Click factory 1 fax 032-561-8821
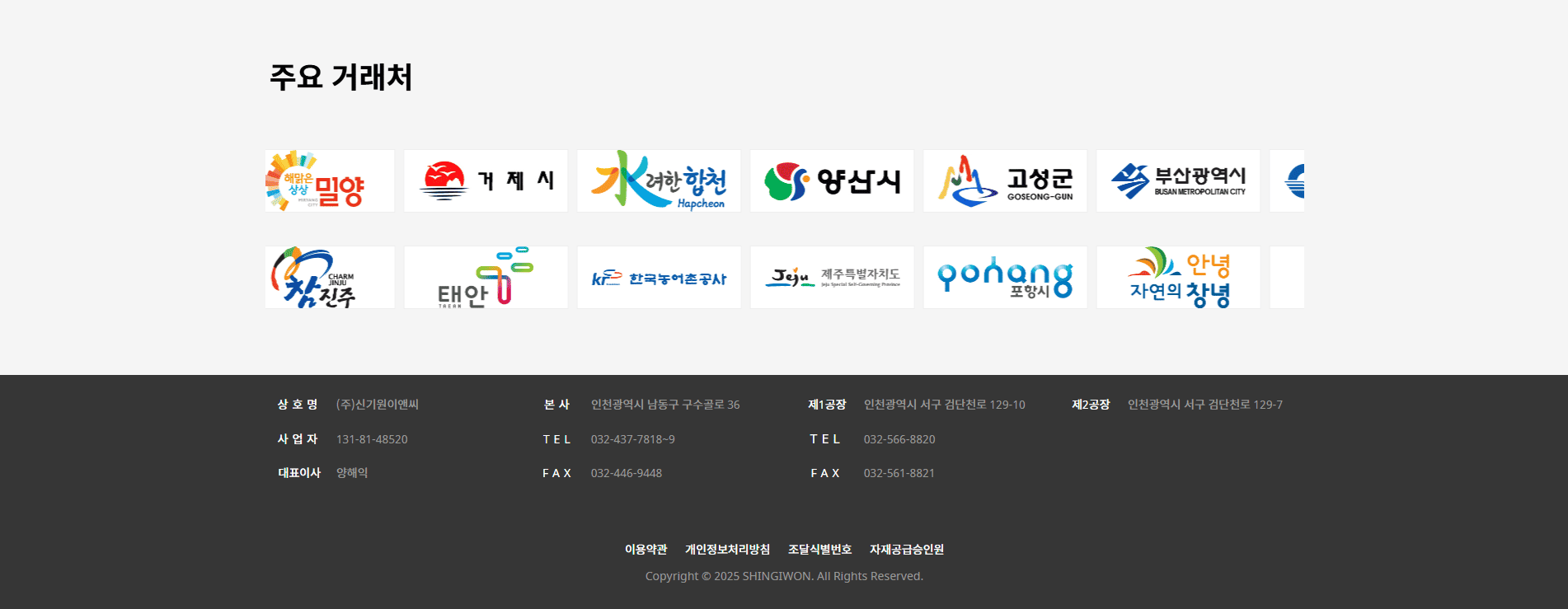This screenshot has height=609, width=1568. 899,473
